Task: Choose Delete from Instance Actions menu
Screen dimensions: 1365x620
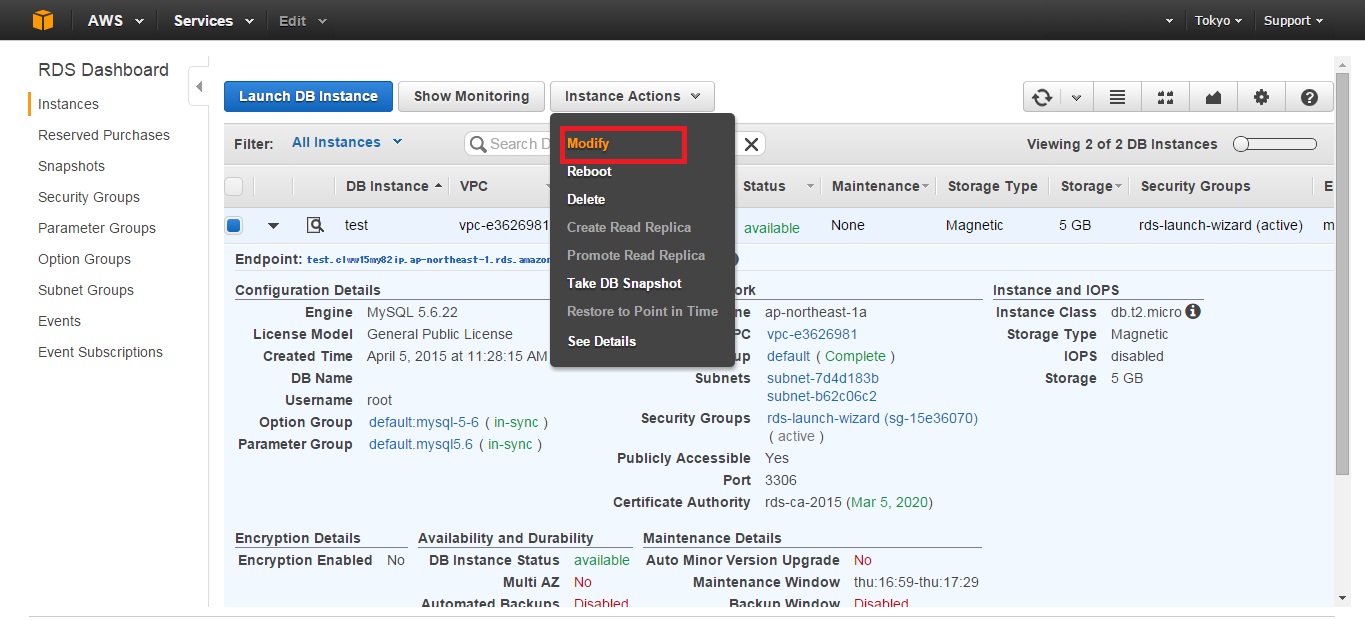Action: pos(586,199)
